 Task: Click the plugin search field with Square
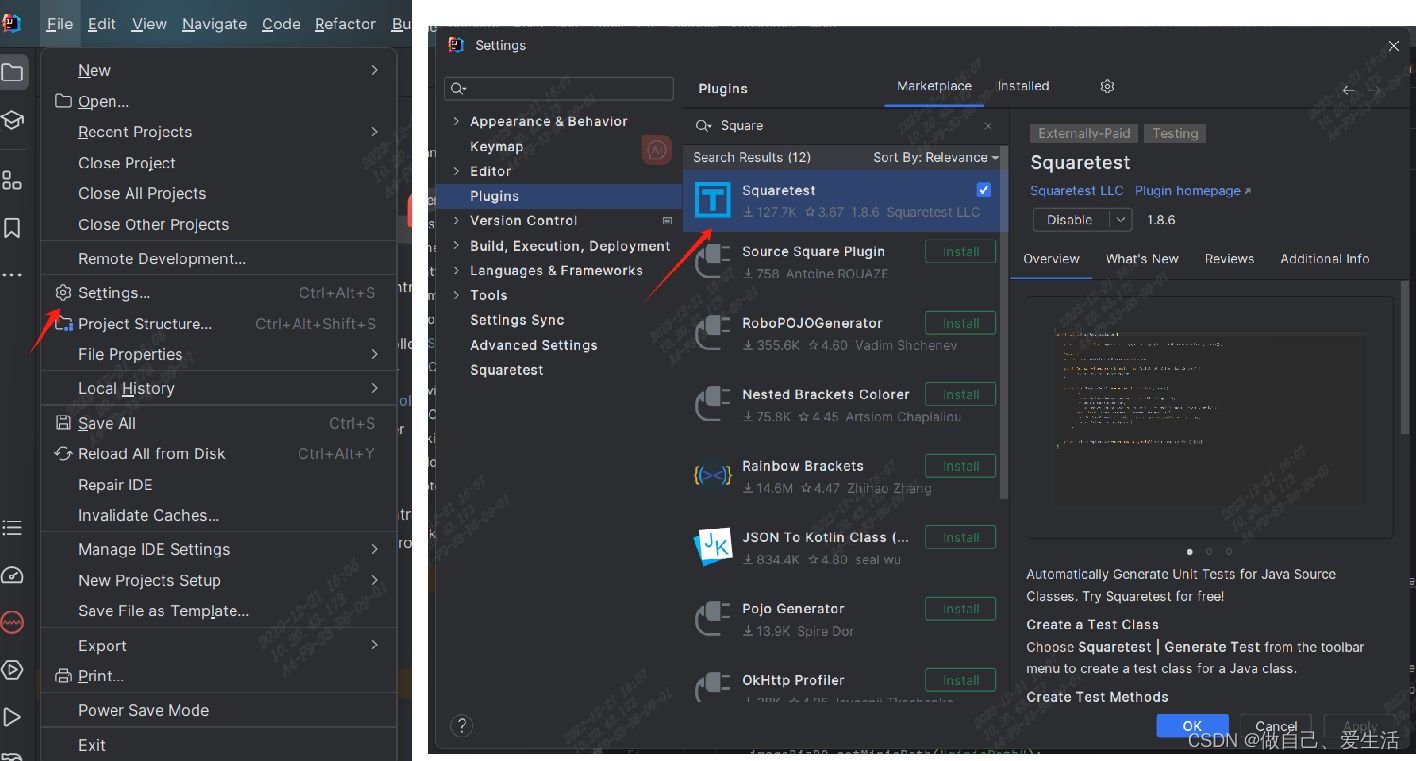(x=845, y=126)
